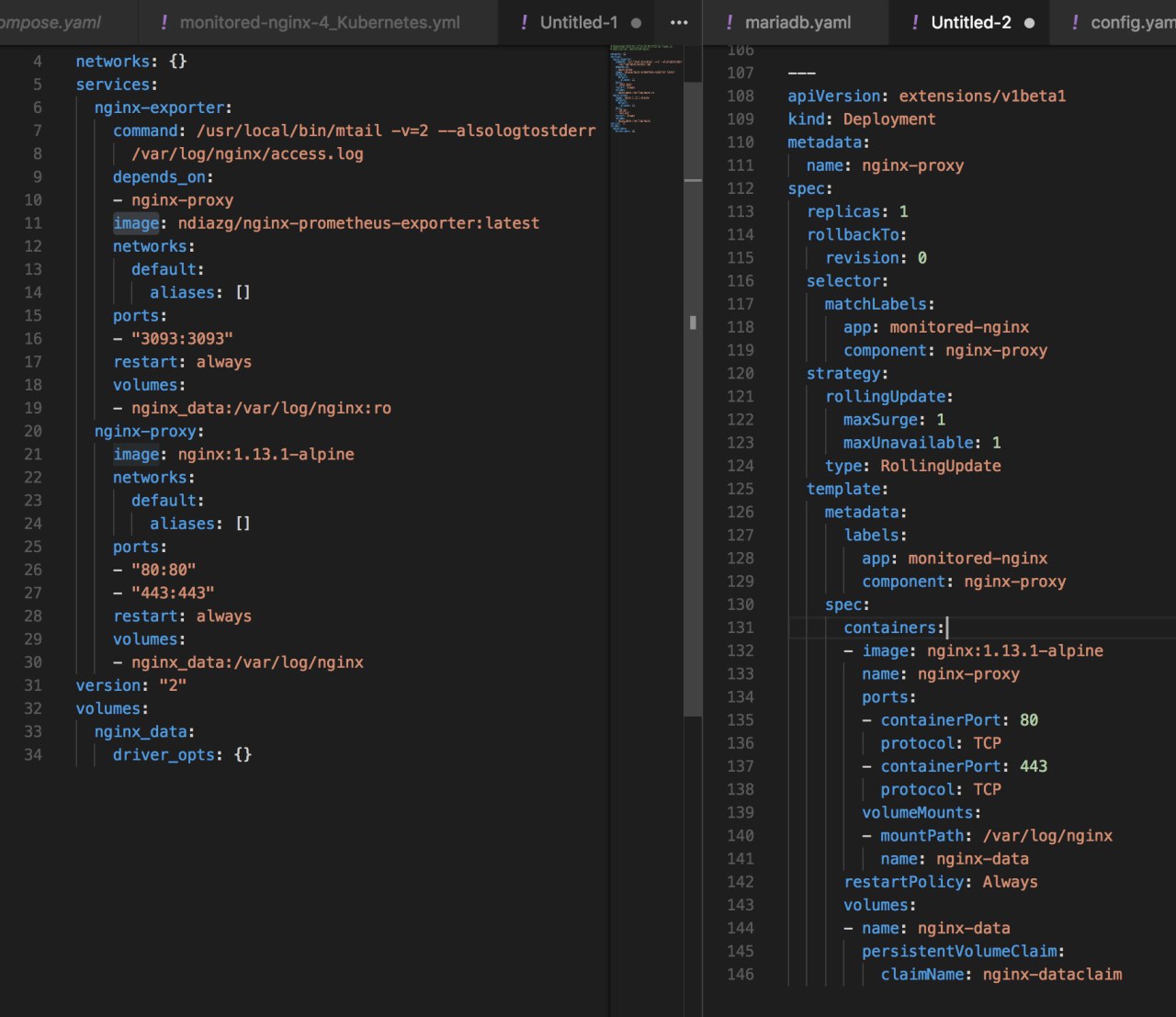Click the unsaved dot on Untitled-1 tab
Screen dimensions: 1176x1017
636,23
